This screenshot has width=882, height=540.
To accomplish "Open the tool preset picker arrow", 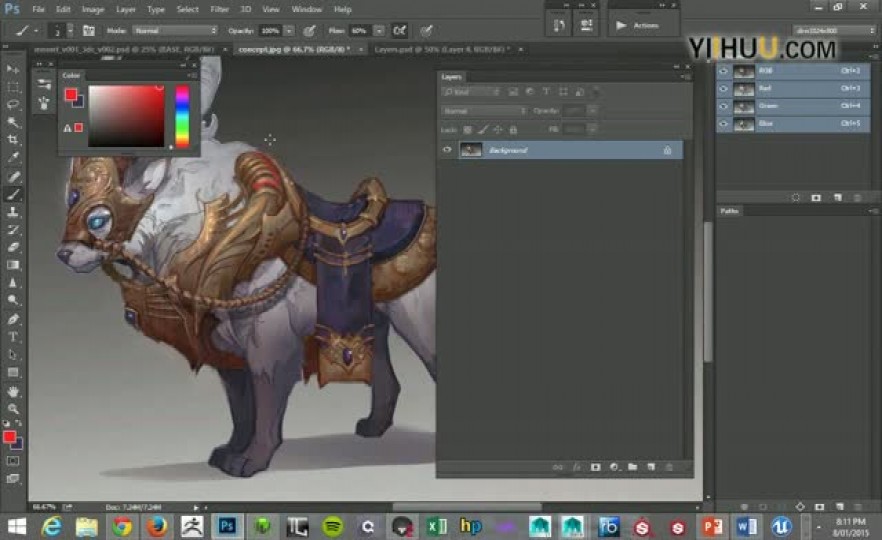I will click(x=36, y=30).
